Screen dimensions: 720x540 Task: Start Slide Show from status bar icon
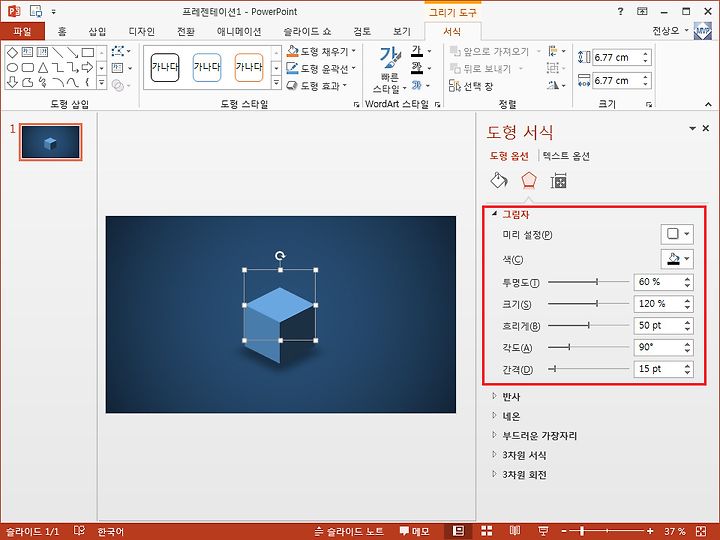point(543,531)
